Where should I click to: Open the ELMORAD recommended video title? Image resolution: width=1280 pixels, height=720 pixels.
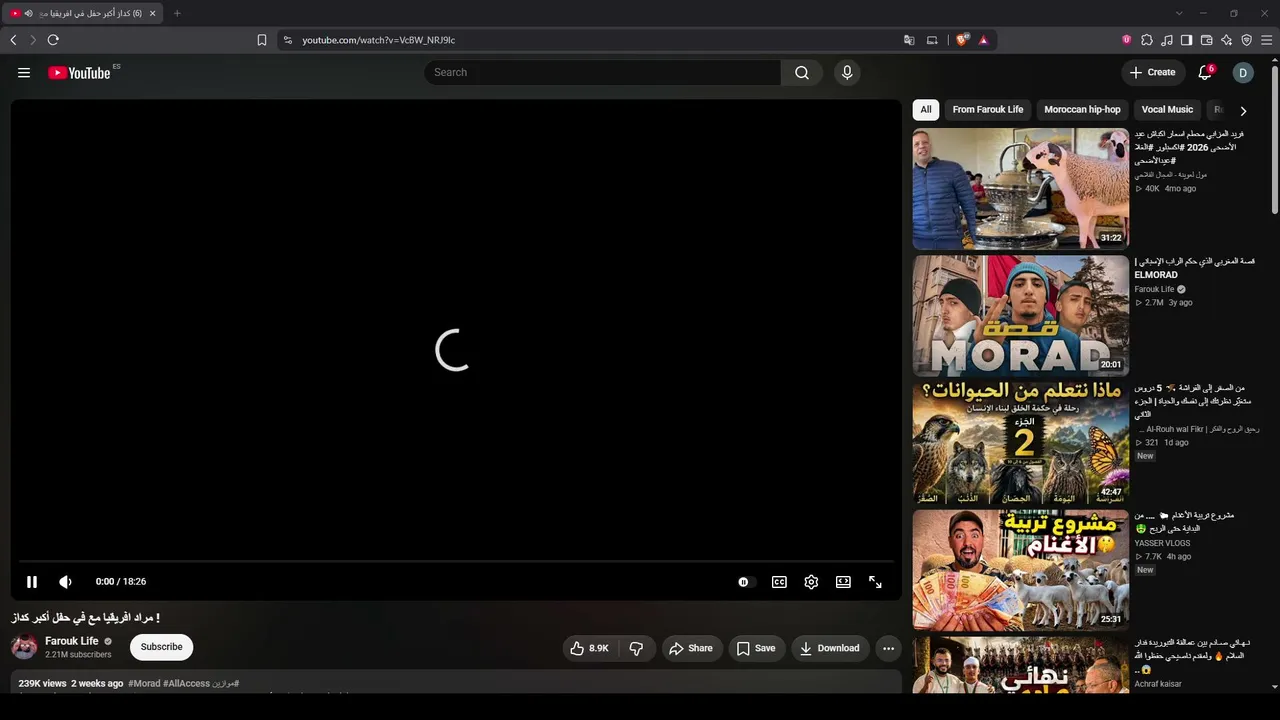click(x=1194, y=268)
